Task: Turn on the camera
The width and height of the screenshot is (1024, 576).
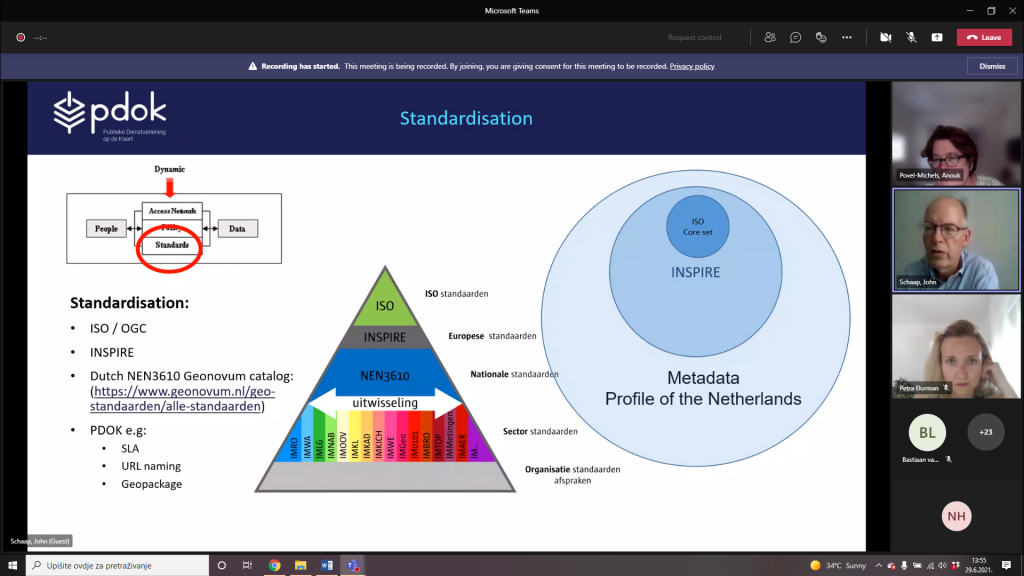Action: coord(885,37)
